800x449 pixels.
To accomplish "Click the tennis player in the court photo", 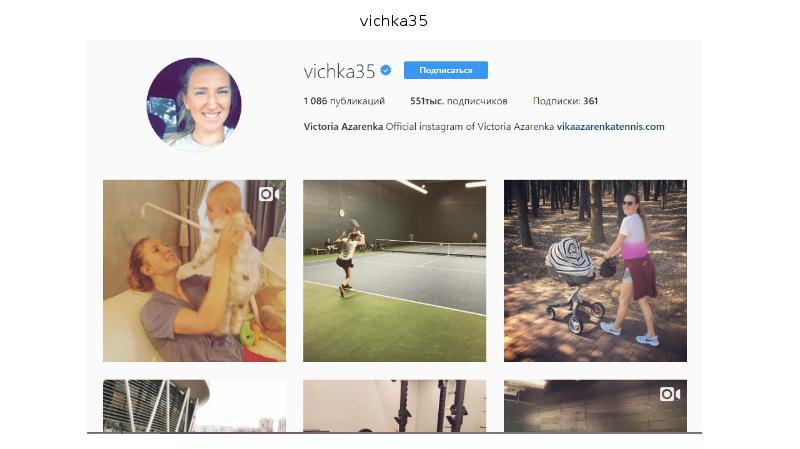I will pyautogui.click(x=349, y=258).
